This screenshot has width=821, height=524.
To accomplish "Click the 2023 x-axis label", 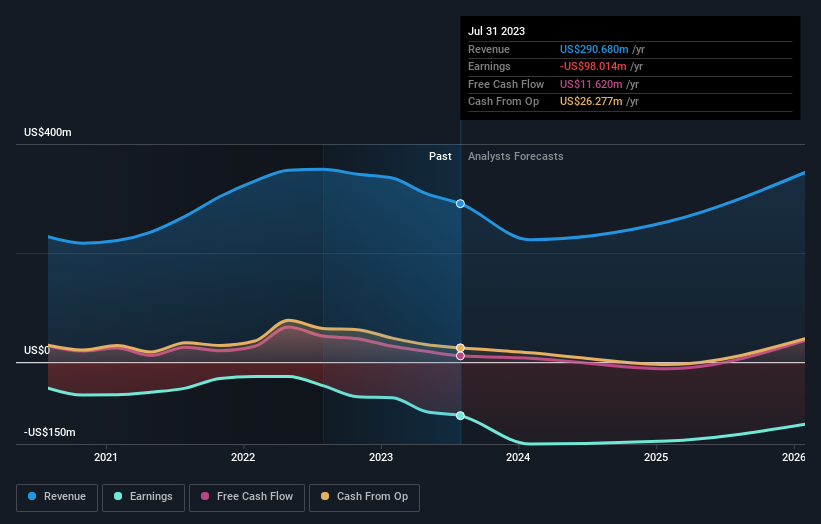I will pos(381,457).
